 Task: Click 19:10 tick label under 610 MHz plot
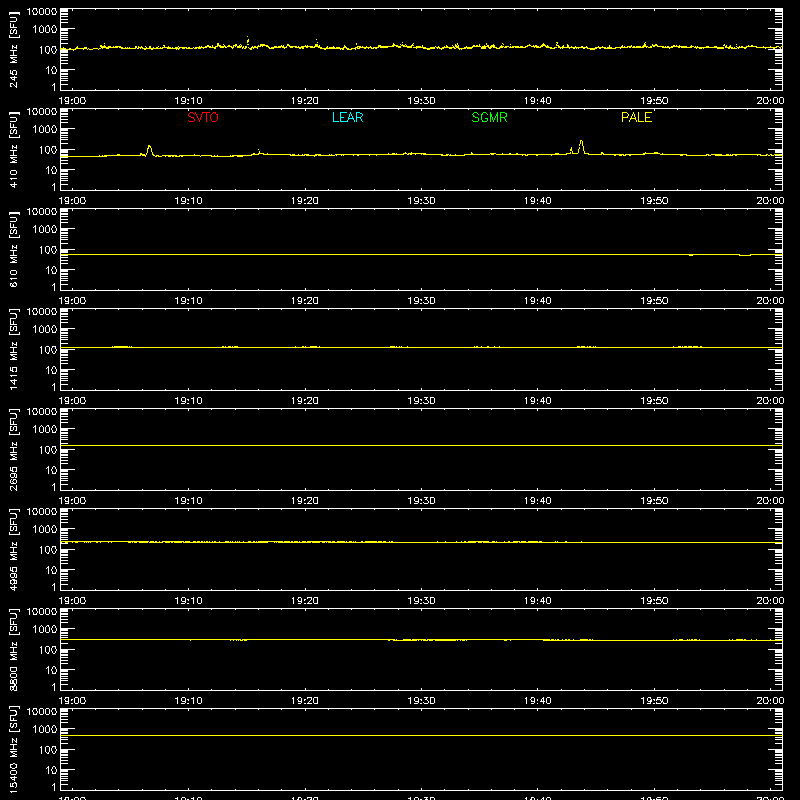[x=188, y=301]
